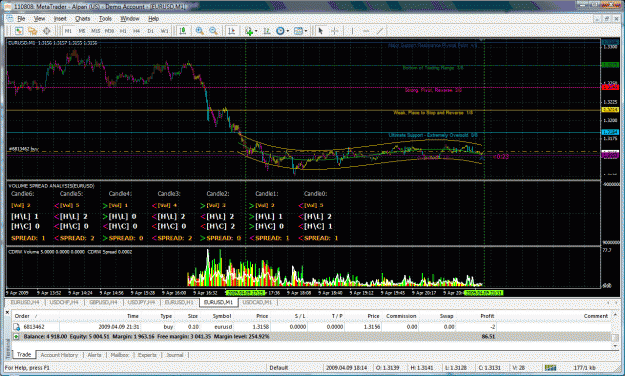Open the Help menu
625x376 pixels.
(153, 19)
